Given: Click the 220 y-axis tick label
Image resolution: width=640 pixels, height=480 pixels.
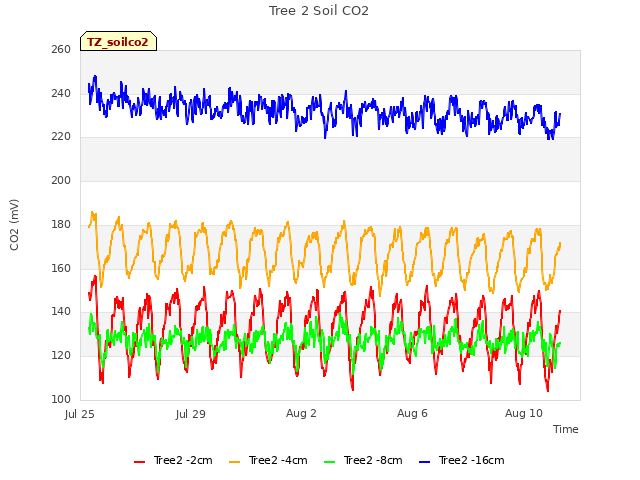Looking at the screenshot, I should tap(61, 136).
